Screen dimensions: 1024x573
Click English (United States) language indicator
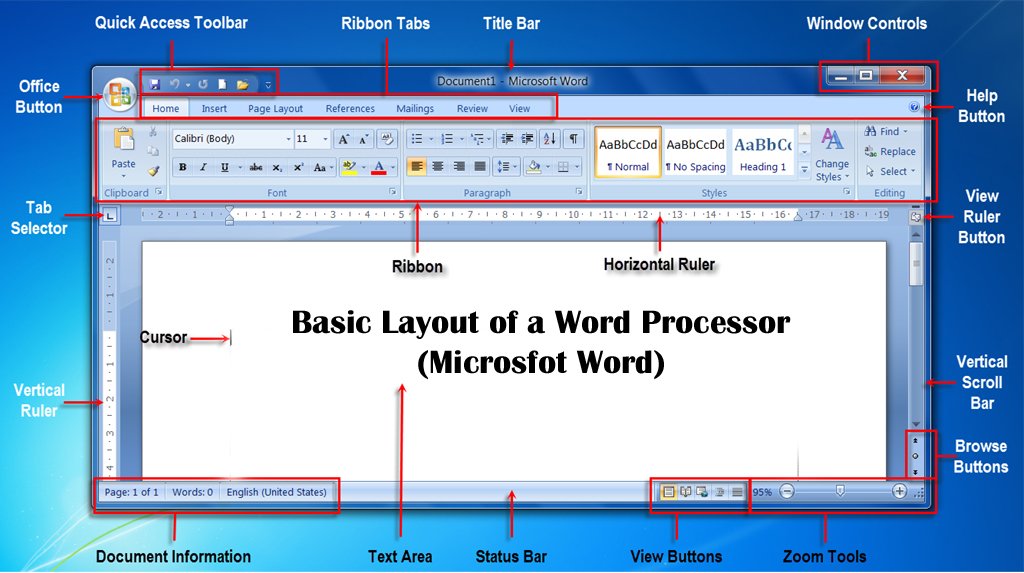point(276,492)
